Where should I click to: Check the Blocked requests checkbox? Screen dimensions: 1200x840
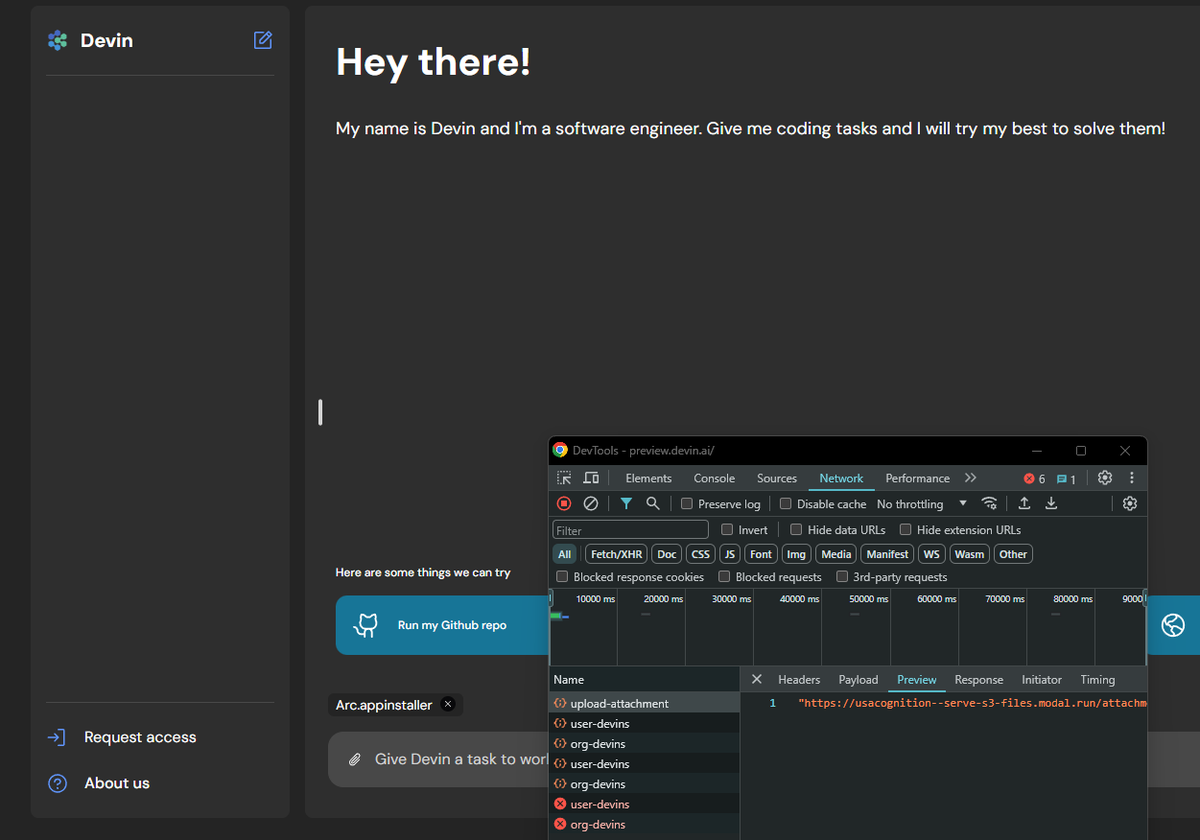click(x=725, y=577)
